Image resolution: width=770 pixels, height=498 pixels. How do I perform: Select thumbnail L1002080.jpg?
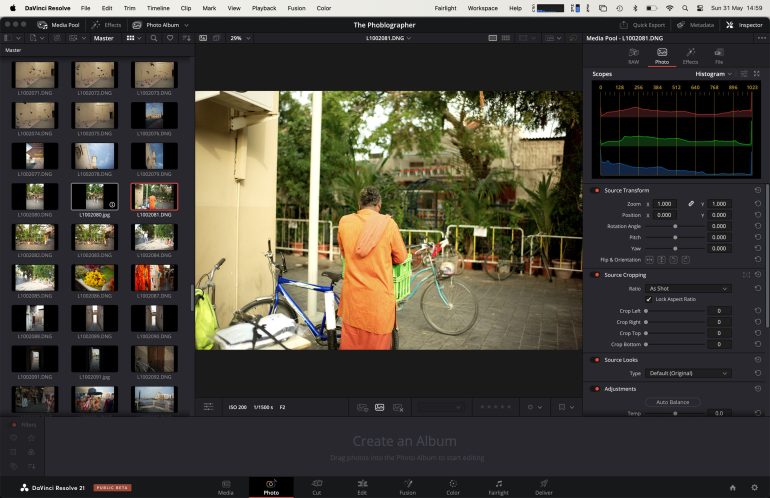point(94,196)
